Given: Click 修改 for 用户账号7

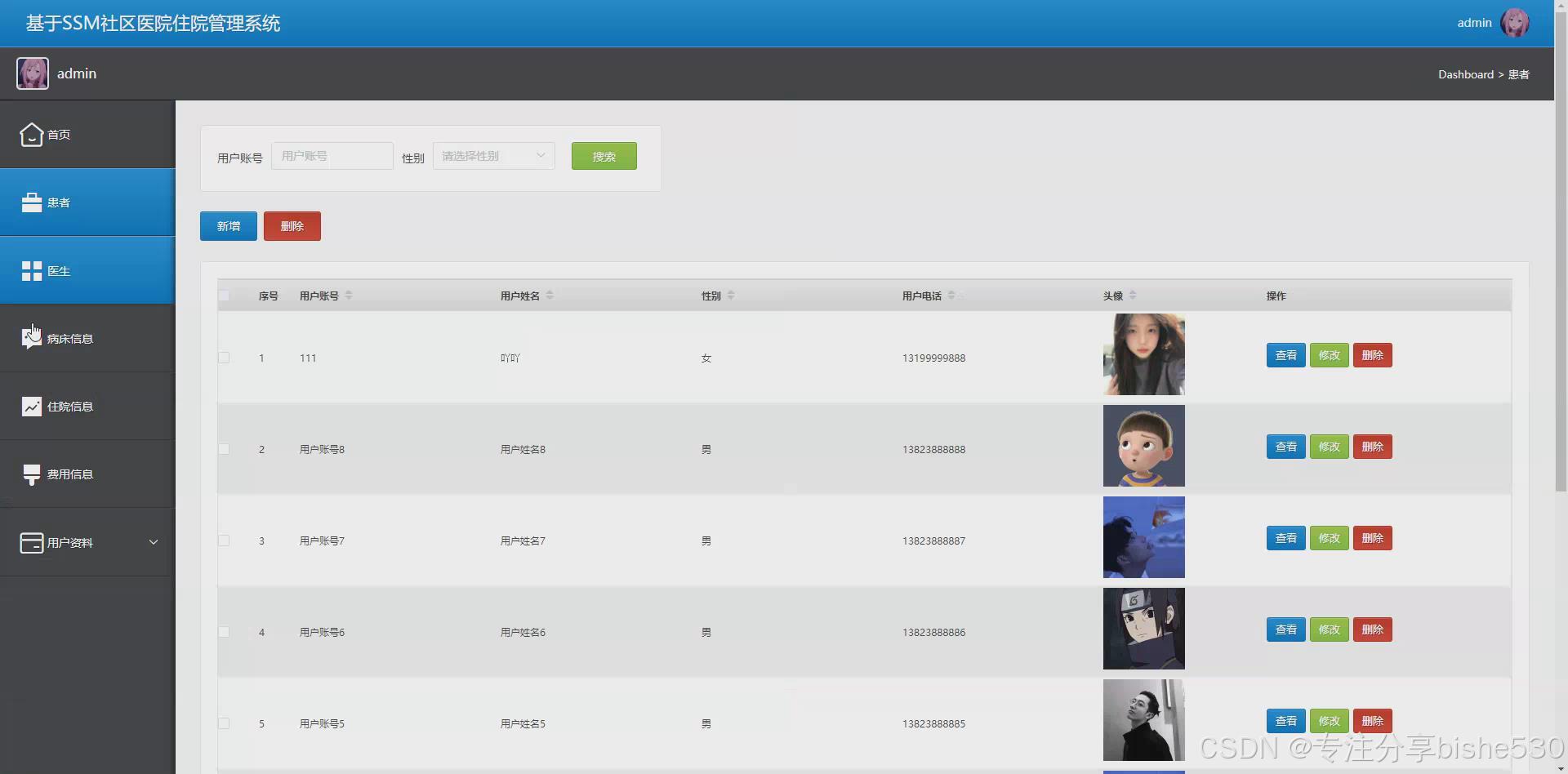Looking at the screenshot, I should click(x=1330, y=538).
